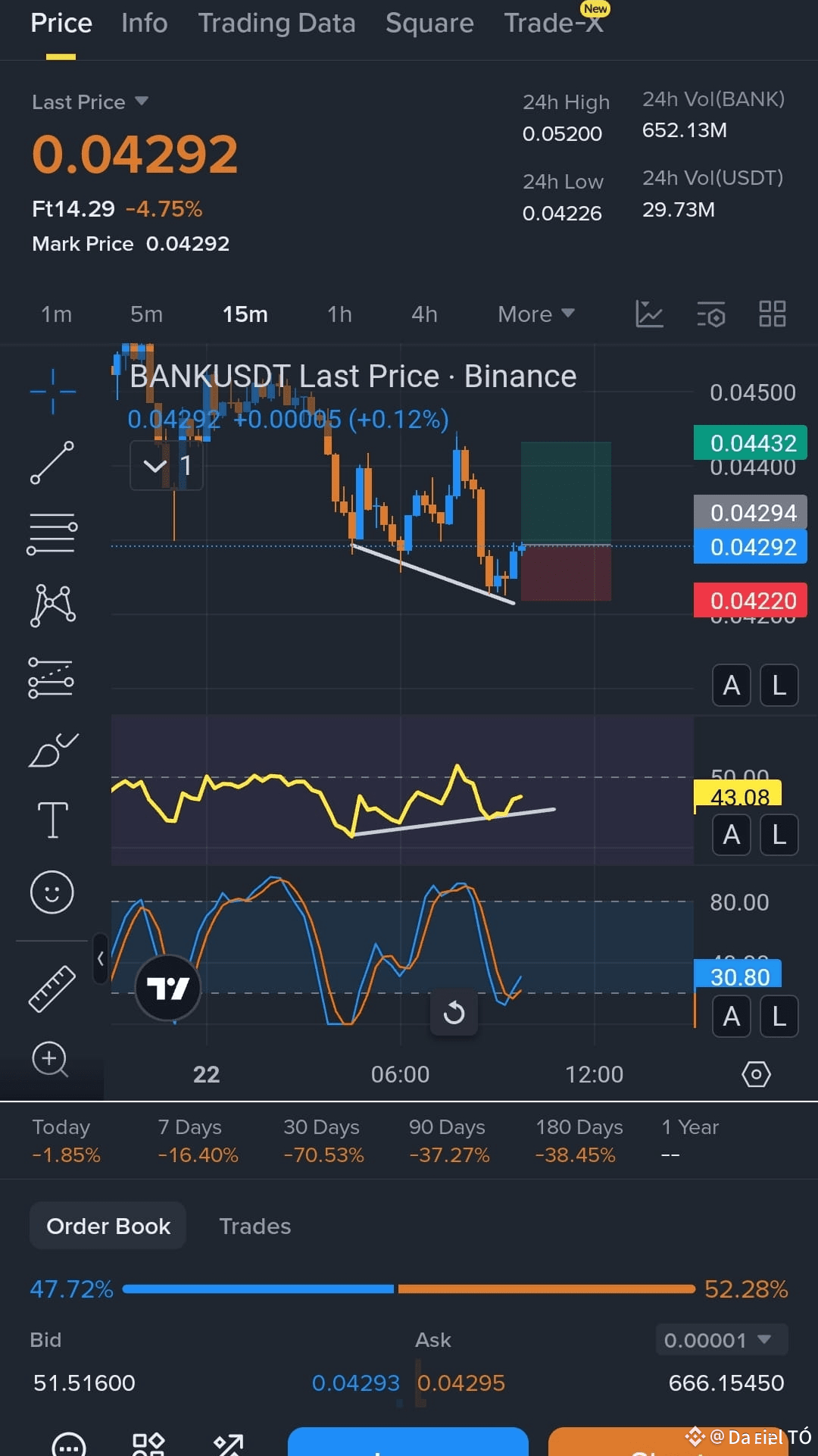The height and width of the screenshot is (1456, 818).
Task: Select the ruler measure tool
Action: pyautogui.click(x=52, y=989)
